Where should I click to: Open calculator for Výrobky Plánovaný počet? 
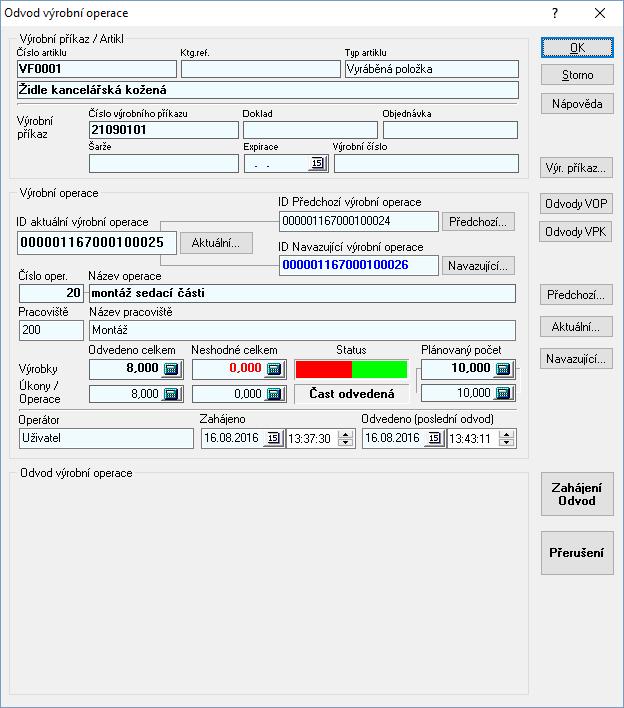[503, 368]
